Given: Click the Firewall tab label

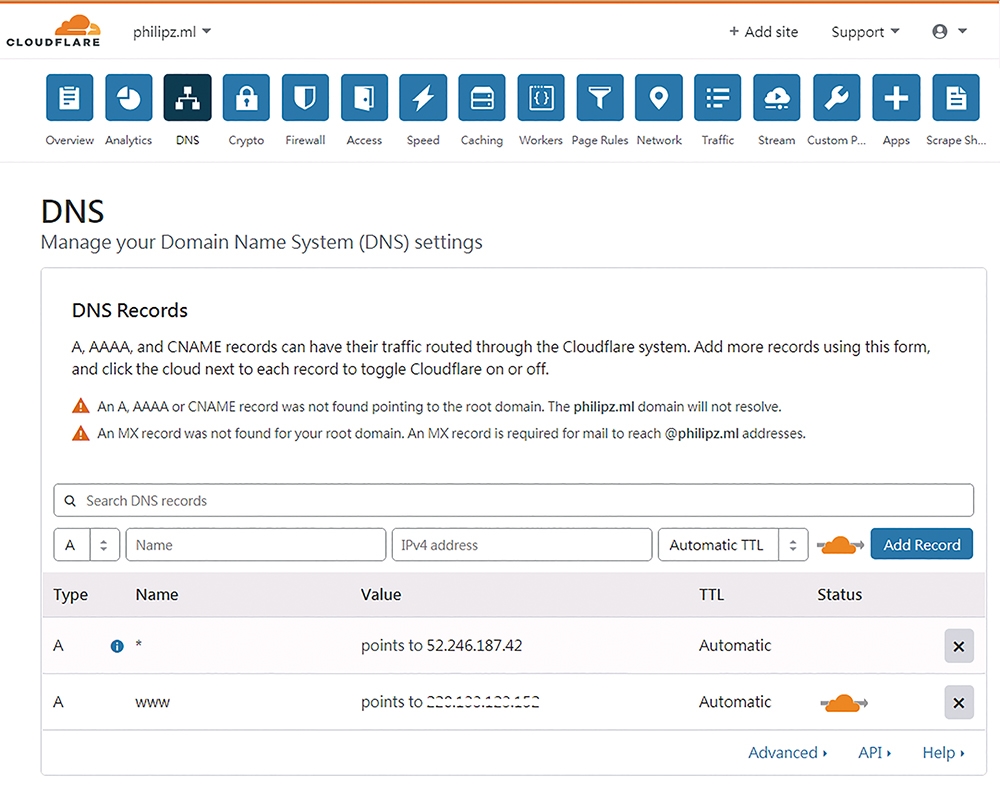Looking at the screenshot, I should click(x=305, y=140).
